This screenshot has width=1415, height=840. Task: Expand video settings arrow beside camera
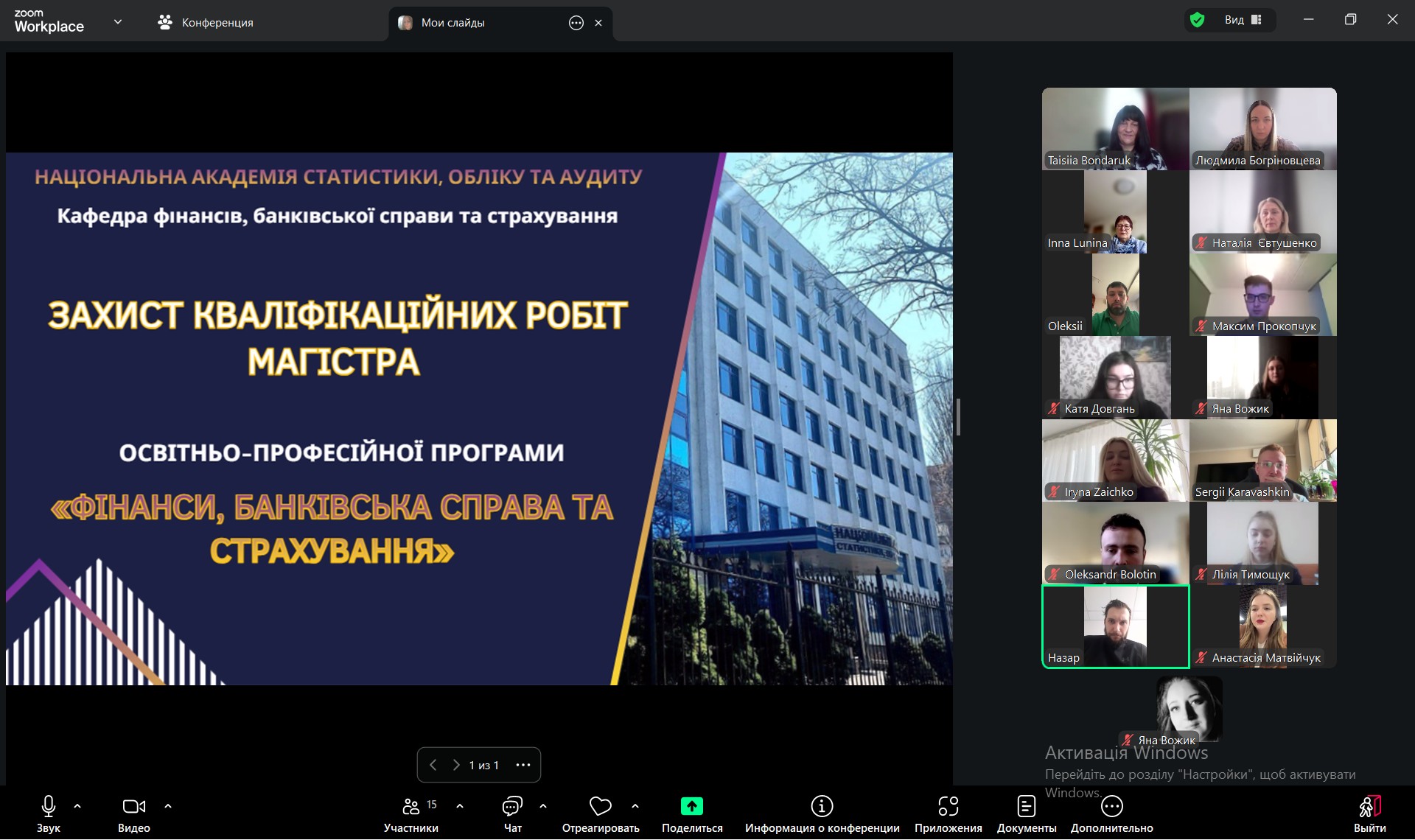(168, 806)
